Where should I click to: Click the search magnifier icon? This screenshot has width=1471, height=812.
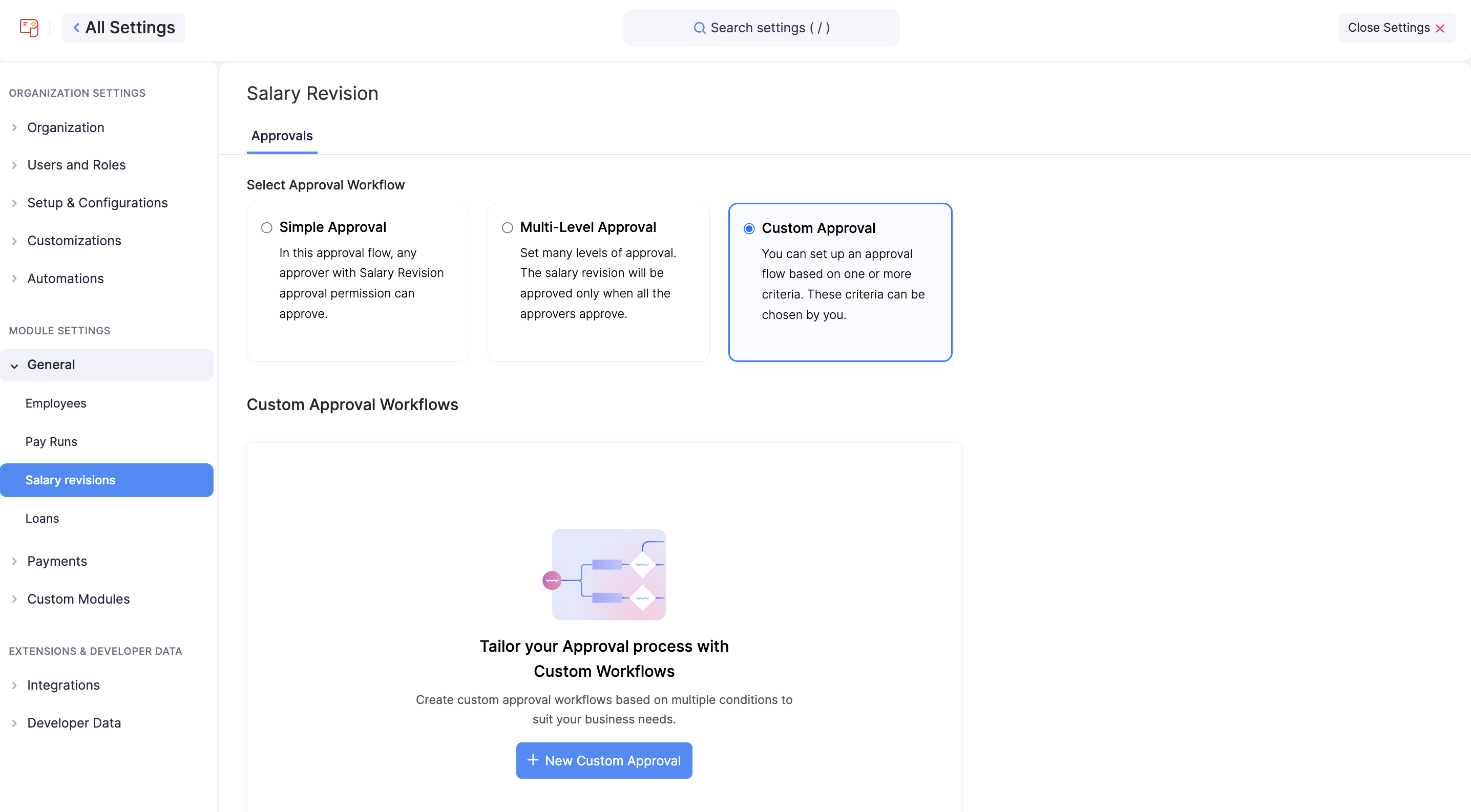coord(699,28)
